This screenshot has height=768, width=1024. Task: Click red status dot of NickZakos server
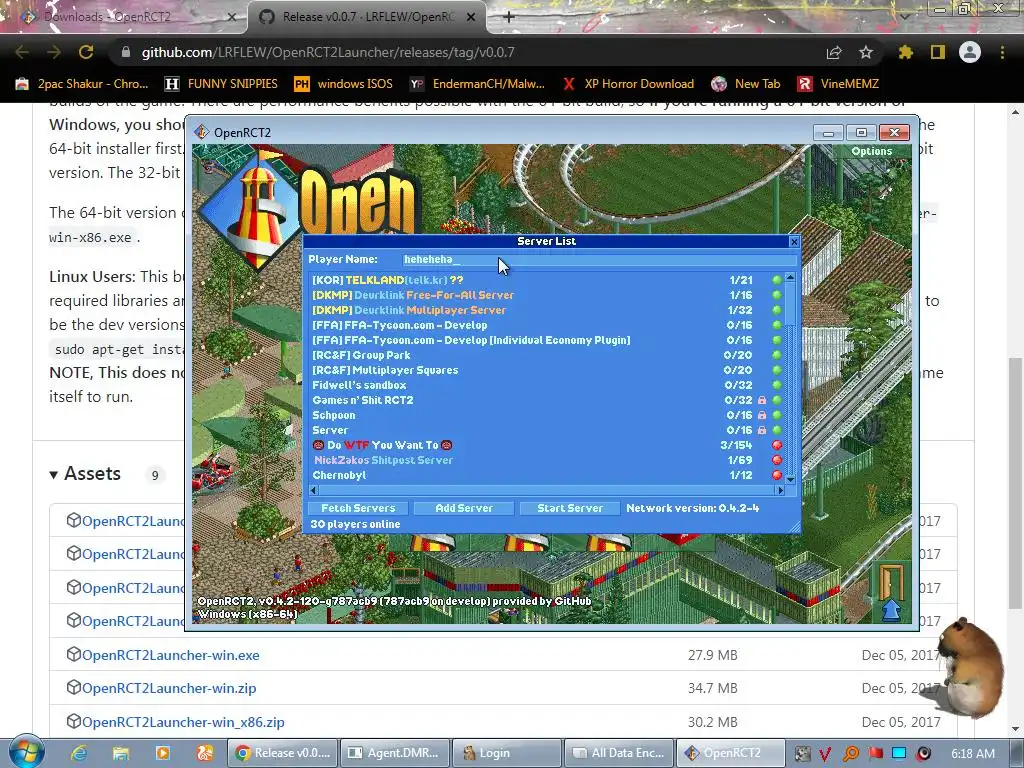click(x=776, y=460)
